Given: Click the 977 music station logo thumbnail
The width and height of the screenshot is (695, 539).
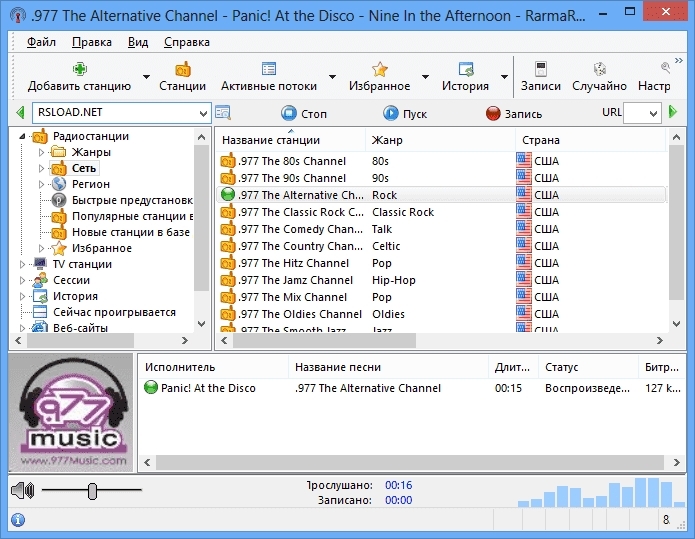Looking at the screenshot, I should (x=71, y=413).
